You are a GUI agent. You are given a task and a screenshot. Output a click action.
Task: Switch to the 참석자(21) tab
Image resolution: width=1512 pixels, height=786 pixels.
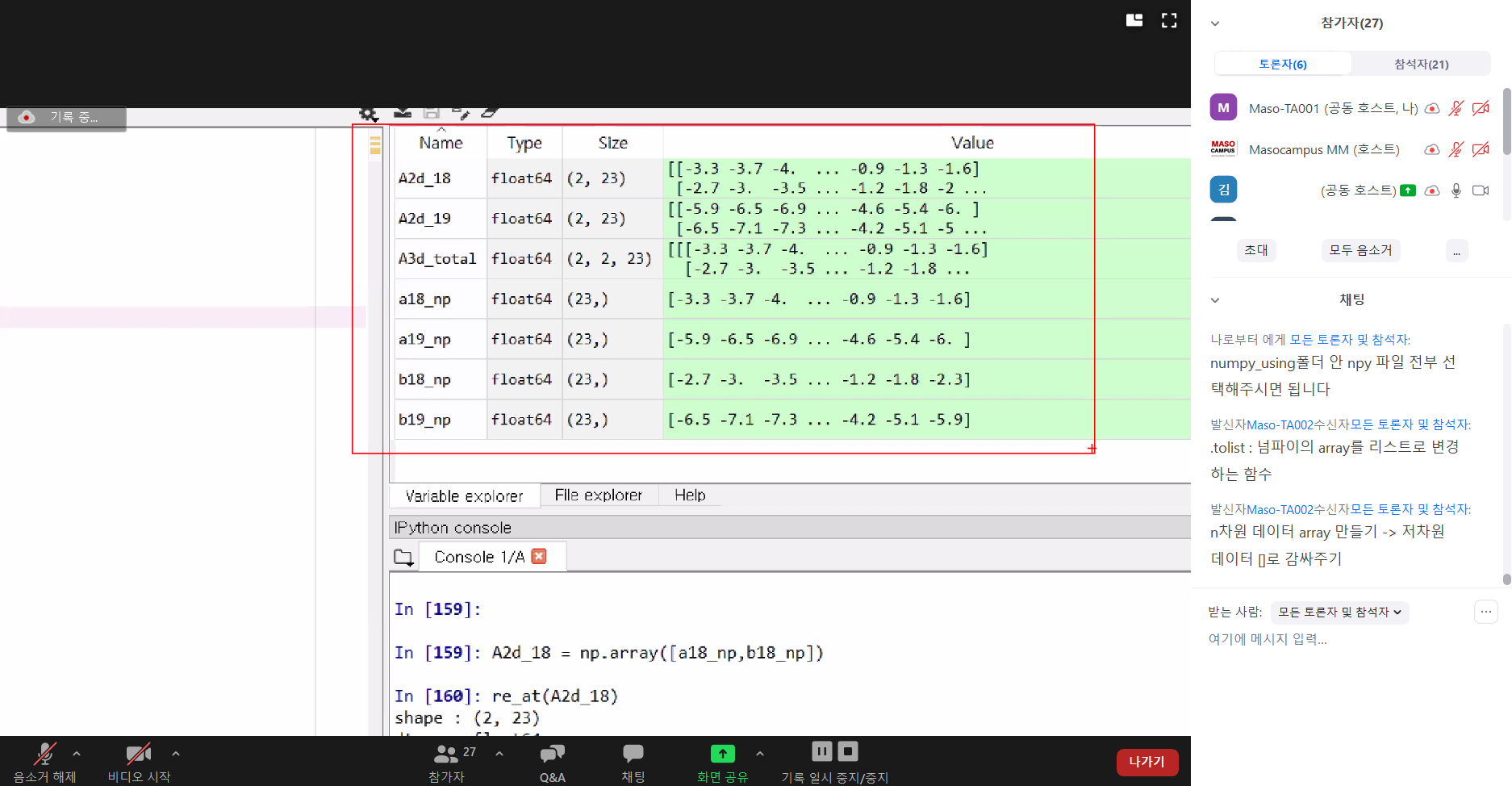tap(1421, 64)
